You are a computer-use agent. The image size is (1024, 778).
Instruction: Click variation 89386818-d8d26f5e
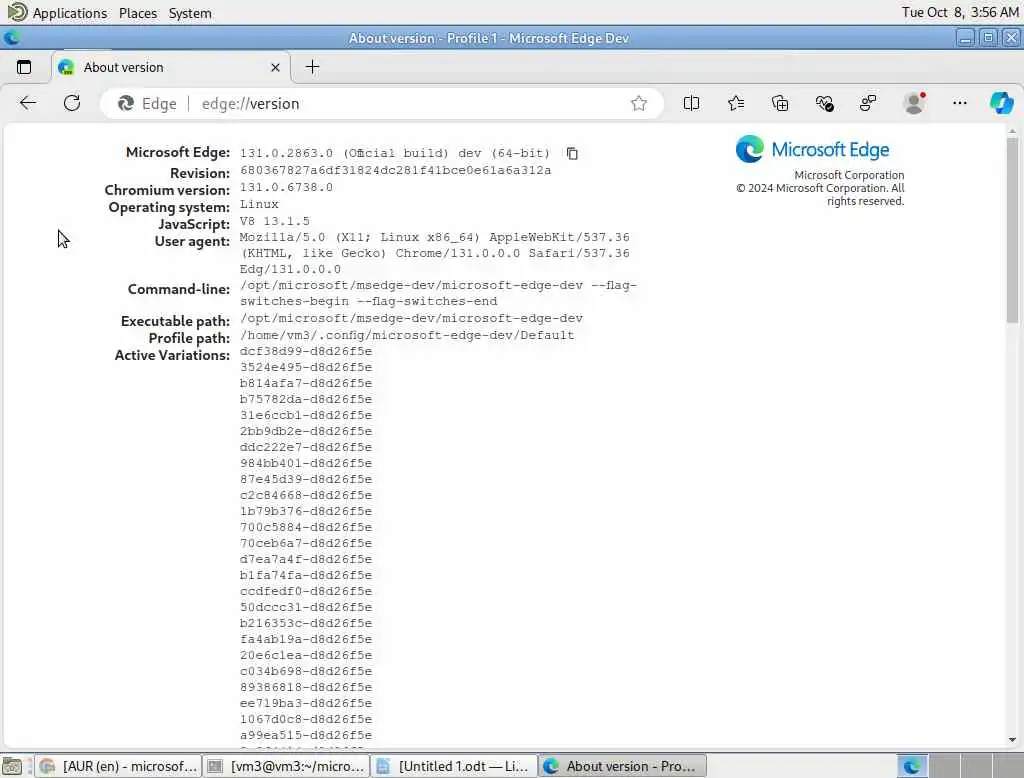pyautogui.click(x=306, y=688)
